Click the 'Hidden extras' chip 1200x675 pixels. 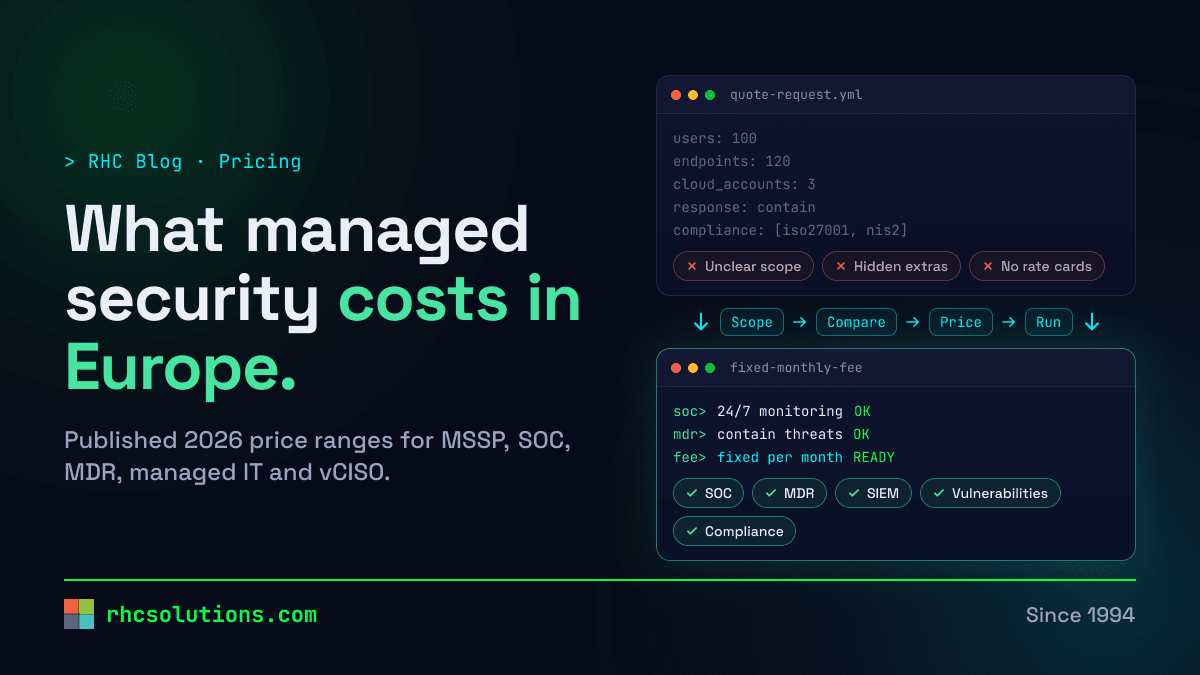point(891,266)
